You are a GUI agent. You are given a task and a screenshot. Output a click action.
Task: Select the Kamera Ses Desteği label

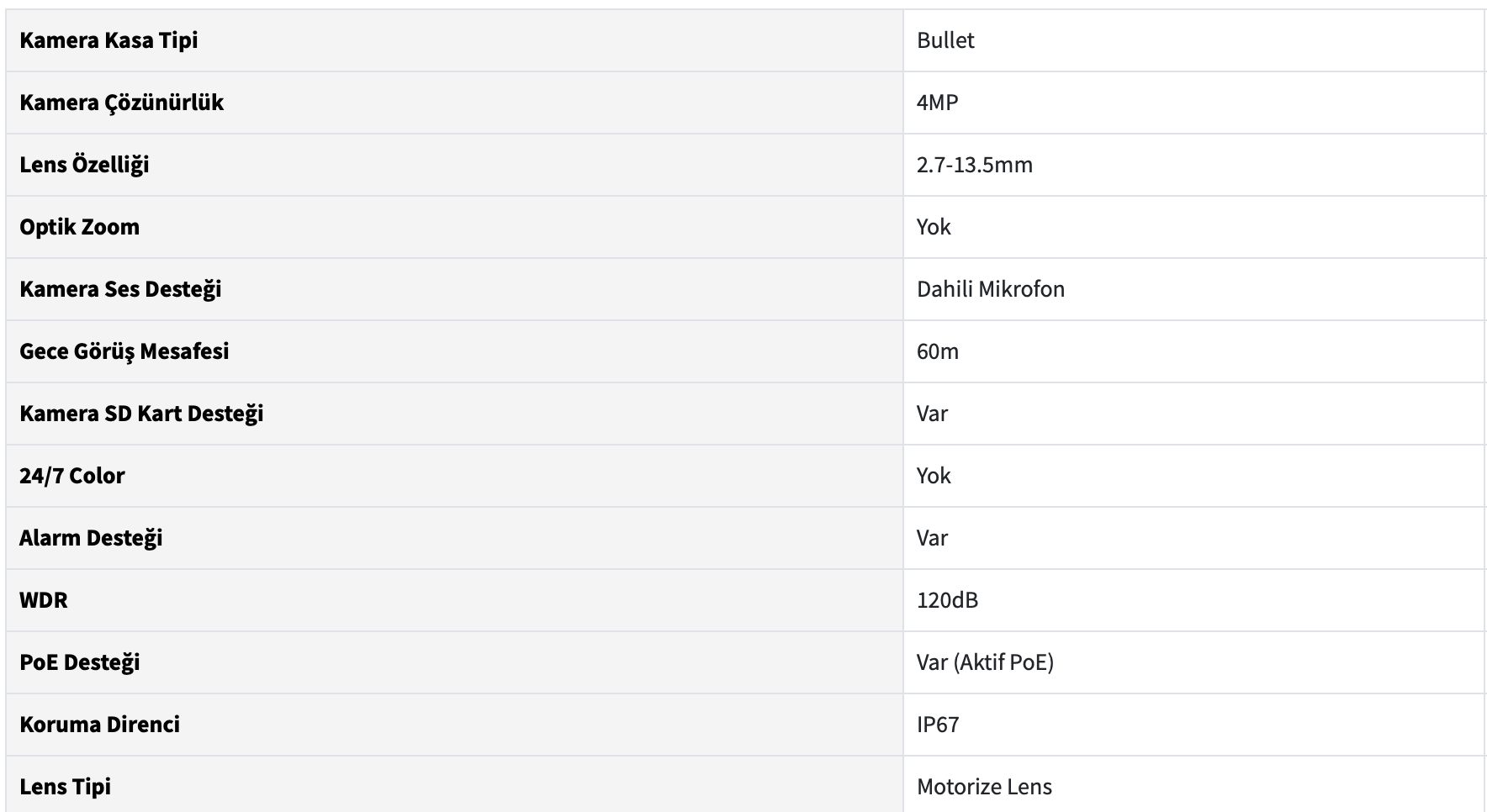tap(120, 289)
